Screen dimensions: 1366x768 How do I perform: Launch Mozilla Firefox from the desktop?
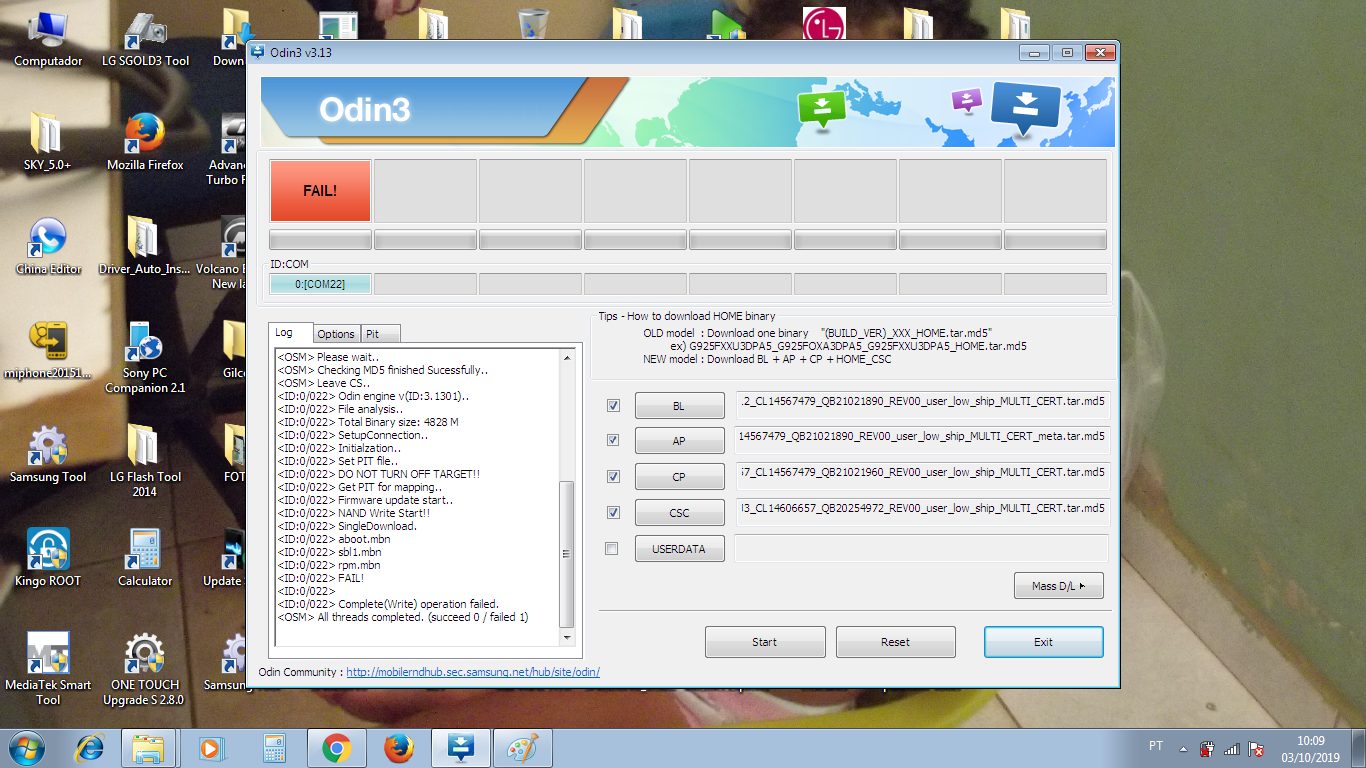click(x=145, y=142)
